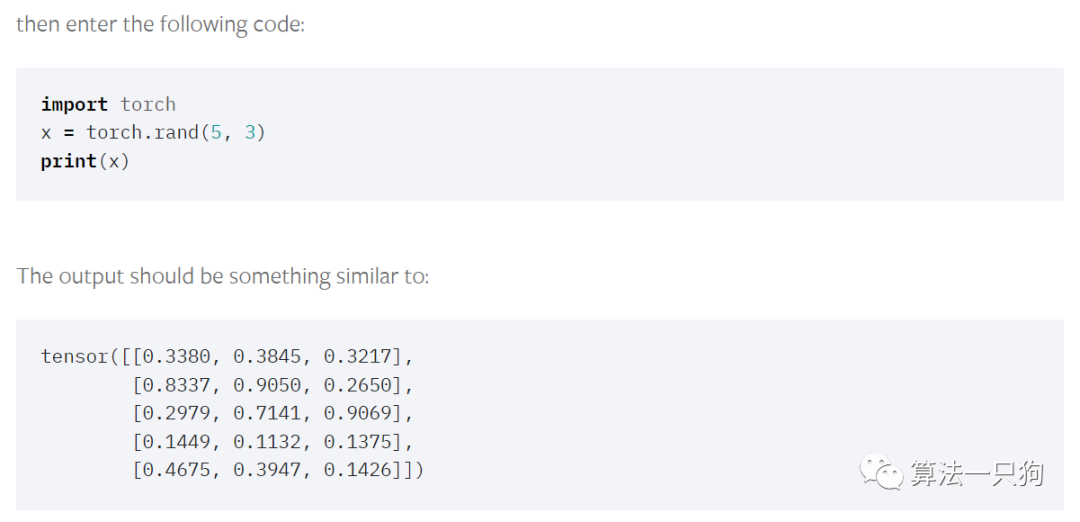1080x522 pixels.
Task: Click the word 'torch' after import
Action: click(148, 104)
